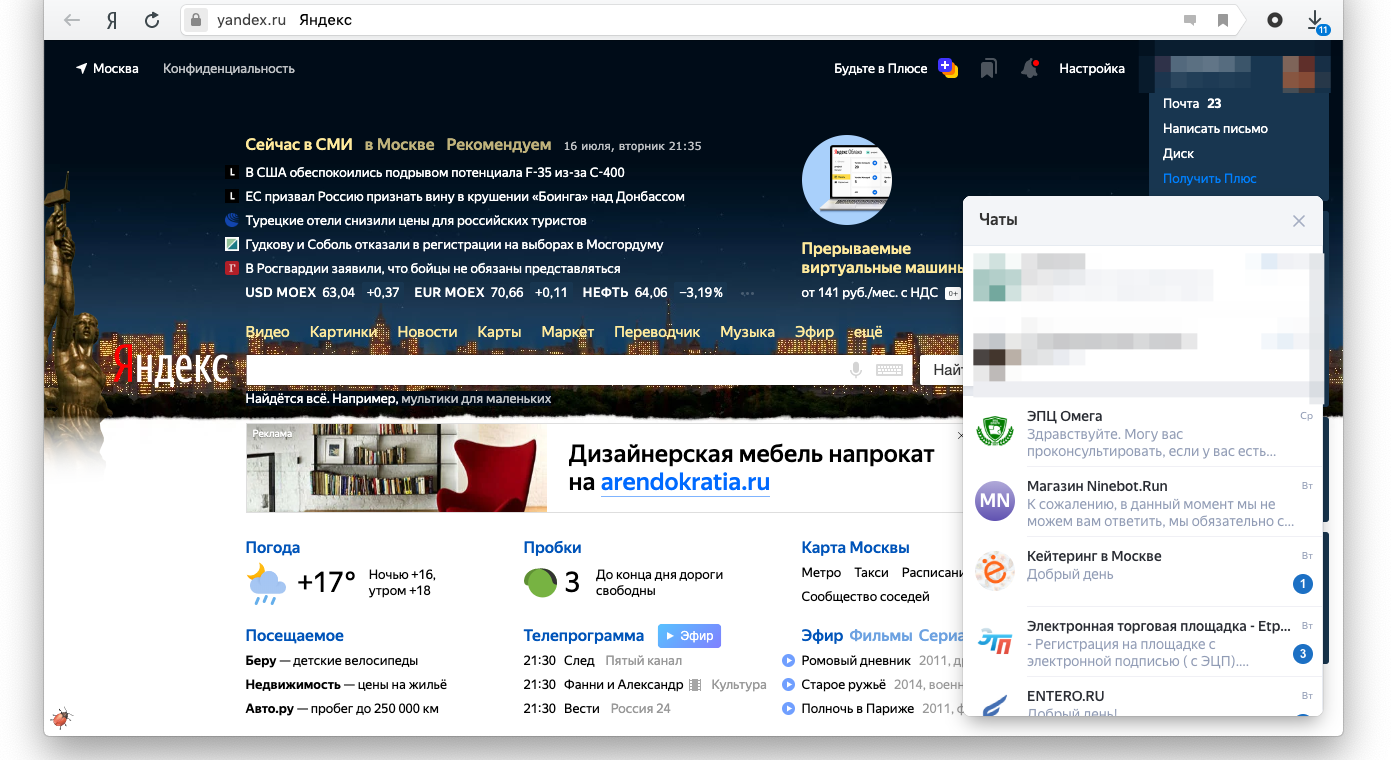This screenshot has width=1399, height=760.
Task: Open the Переводчик service
Action: [x=657, y=332]
